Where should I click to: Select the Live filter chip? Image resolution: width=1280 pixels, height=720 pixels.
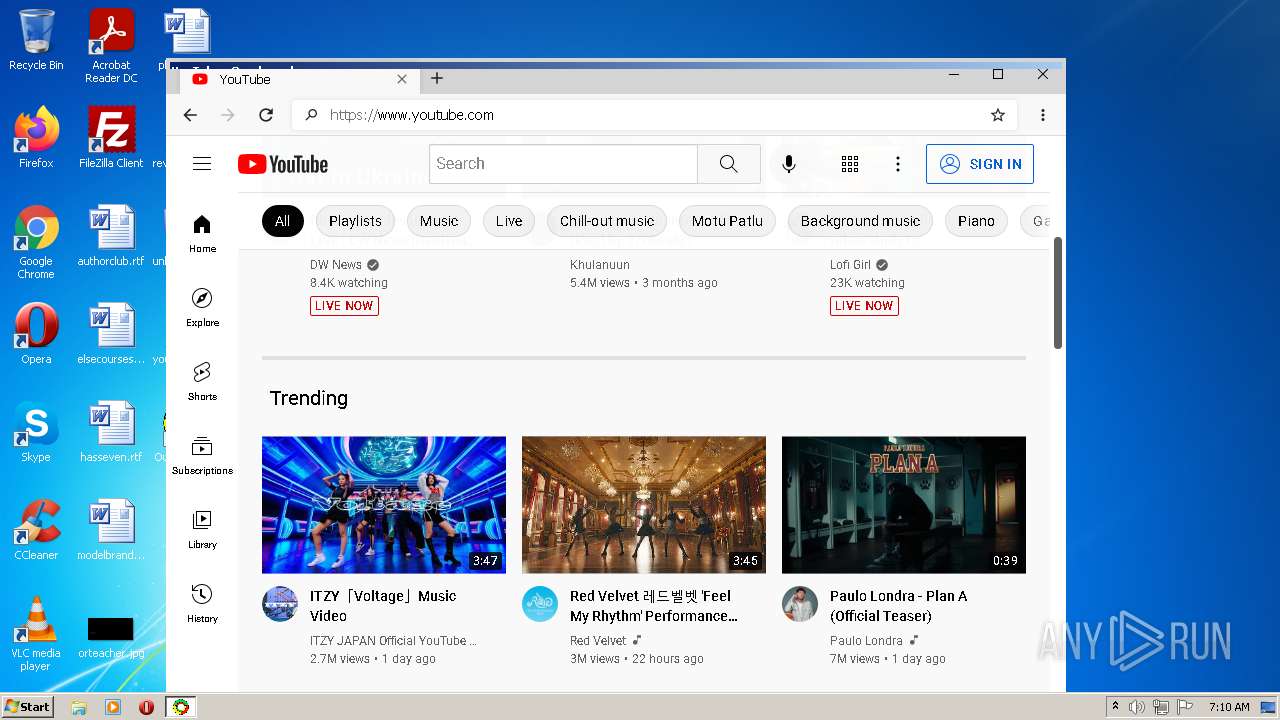(x=509, y=221)
